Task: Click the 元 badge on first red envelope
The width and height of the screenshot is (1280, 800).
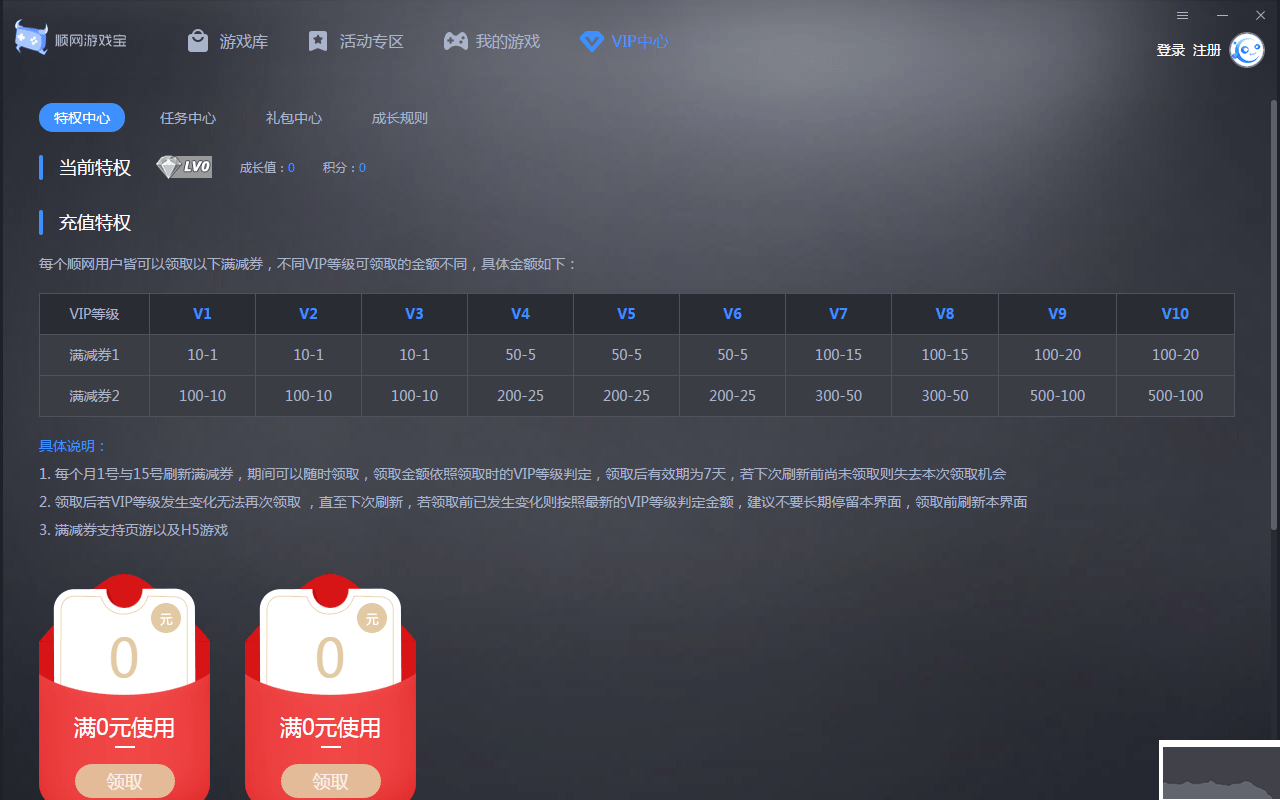Action: pos(166,619)
